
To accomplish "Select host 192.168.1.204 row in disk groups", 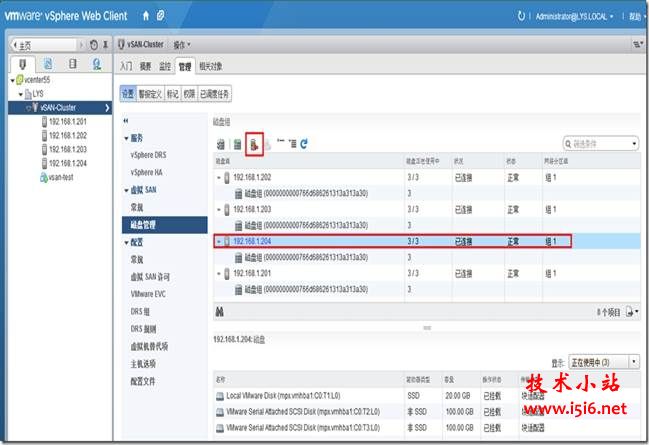I will pyautogui.click(x=427, y=241).
